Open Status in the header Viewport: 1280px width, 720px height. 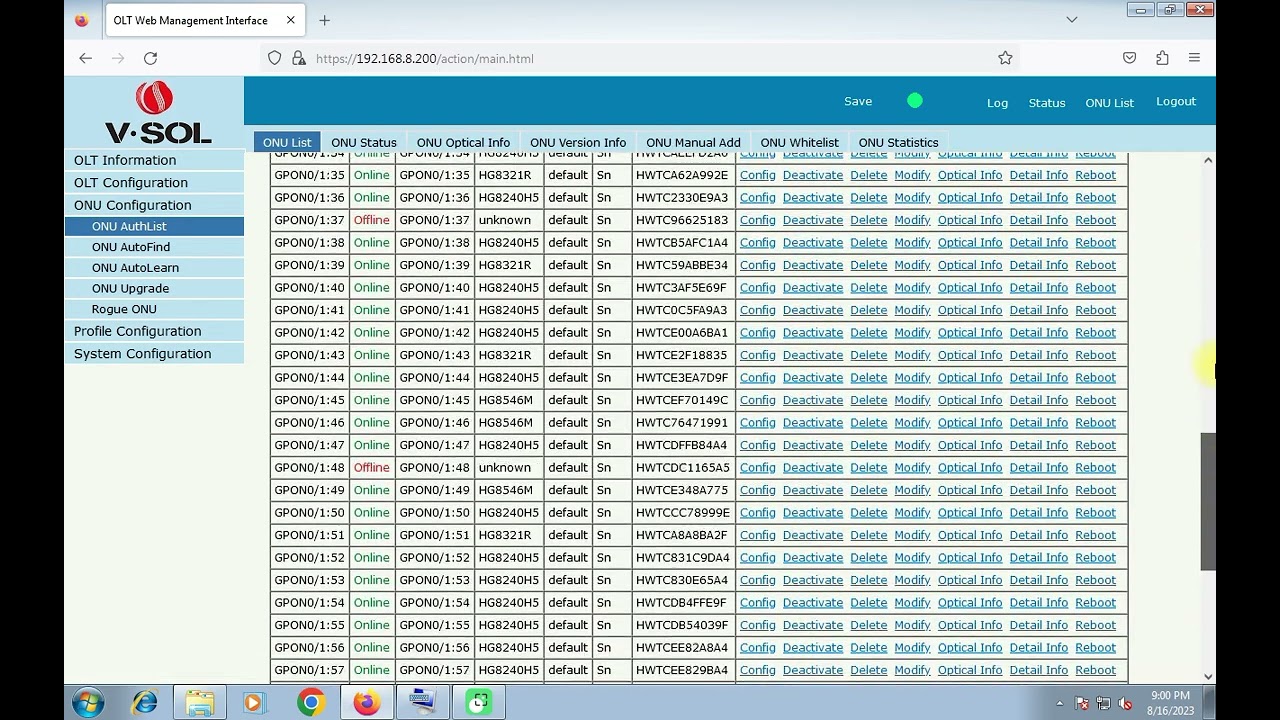point(1047,103)
